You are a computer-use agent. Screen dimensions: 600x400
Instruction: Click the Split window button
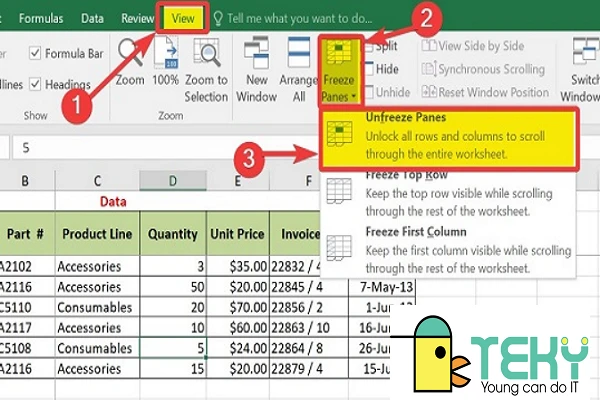[382, 46]
